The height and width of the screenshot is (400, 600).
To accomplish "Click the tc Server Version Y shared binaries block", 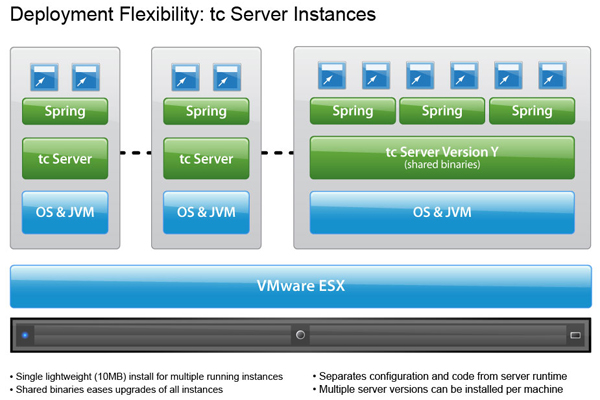I will pyautogui.click(x=442, y=158).
